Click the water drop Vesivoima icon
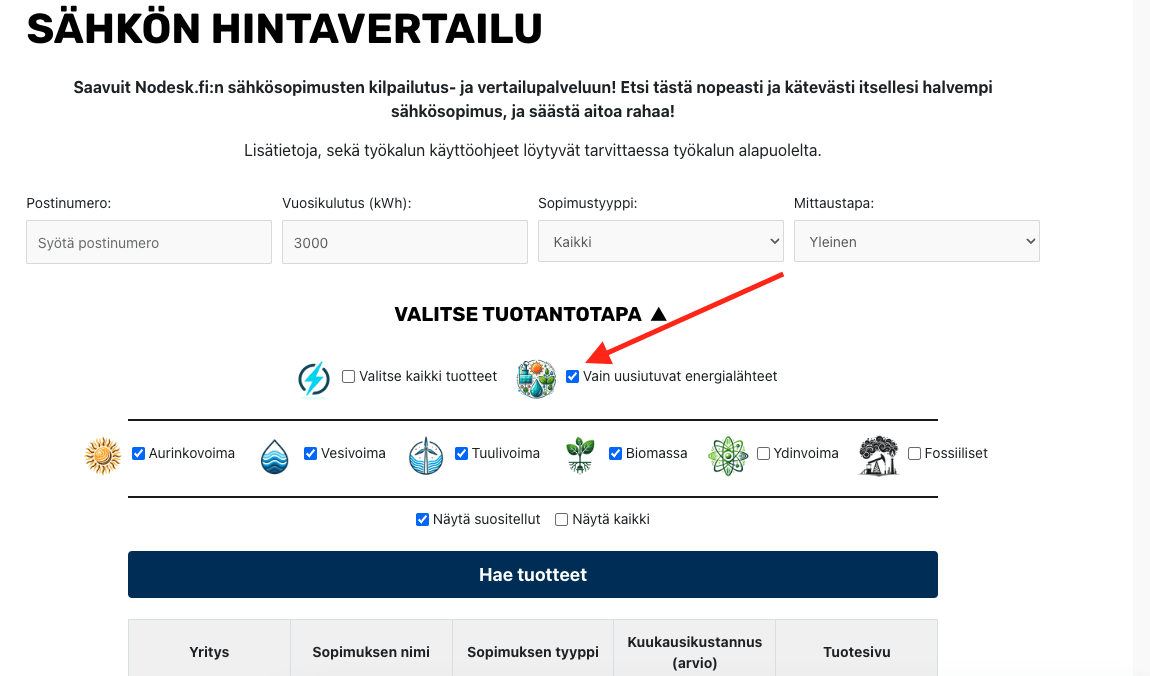This screenshot has width=1150, height=676. pos(274,456)
